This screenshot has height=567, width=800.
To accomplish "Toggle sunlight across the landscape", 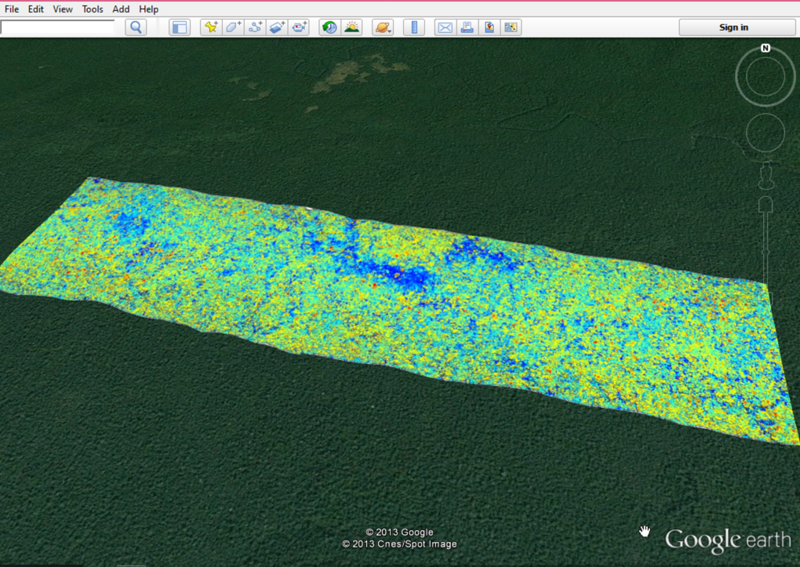I will point(352,27).
